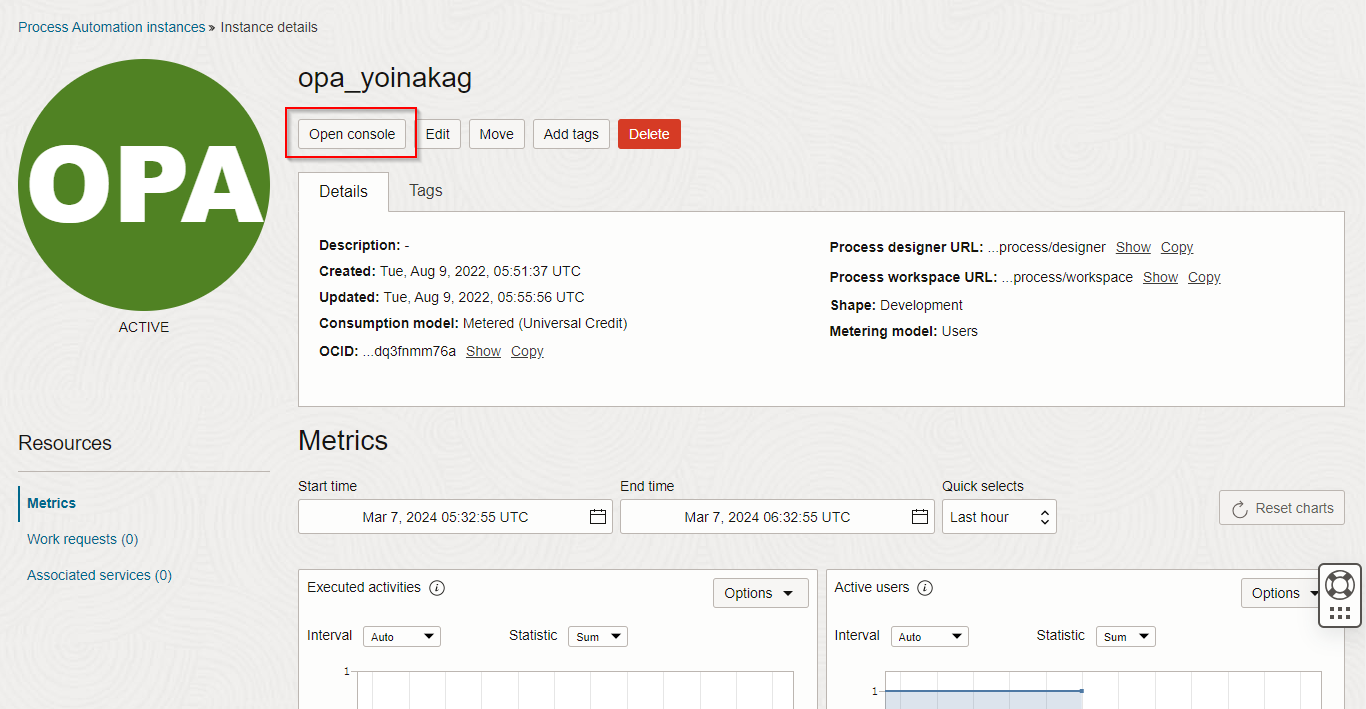
Task: Click the Reset charts button
Action: (x=1281, y=508)
